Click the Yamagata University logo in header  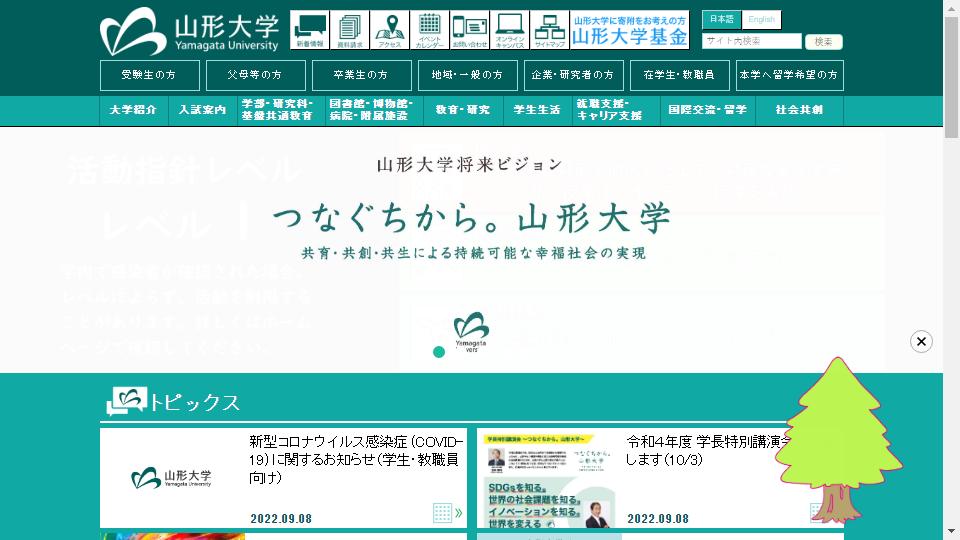pos(189,31)
